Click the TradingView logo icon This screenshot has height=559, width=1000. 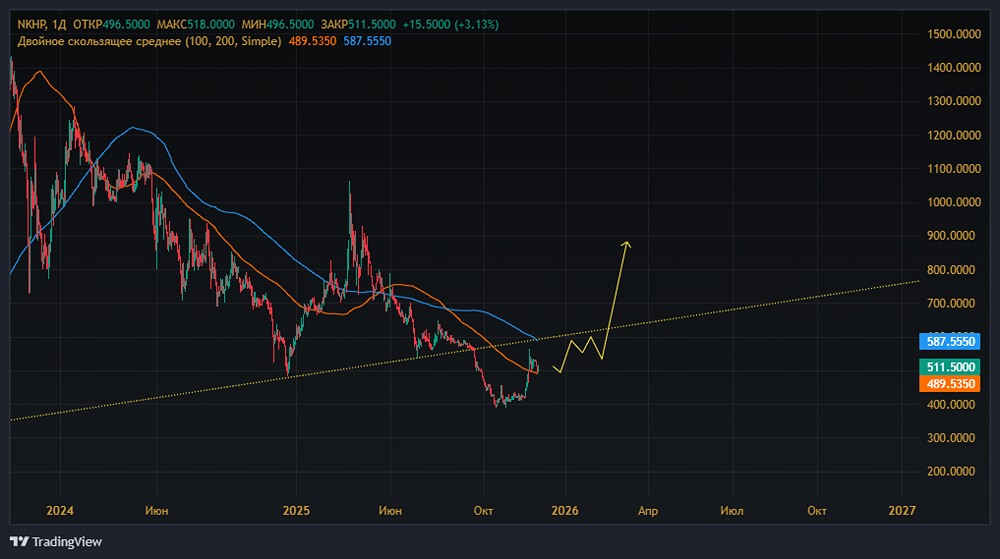[x=19, y=541]
